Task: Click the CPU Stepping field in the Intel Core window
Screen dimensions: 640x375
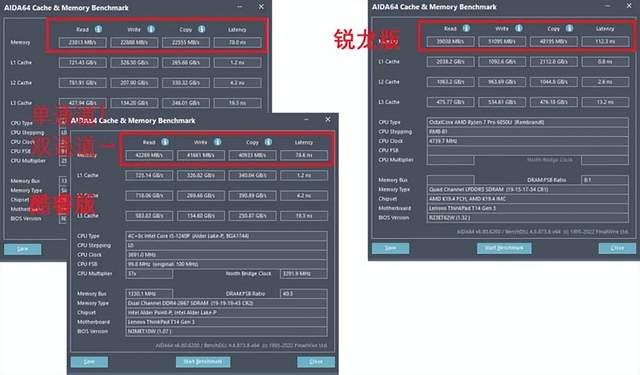Action: [x=226, y=245]
